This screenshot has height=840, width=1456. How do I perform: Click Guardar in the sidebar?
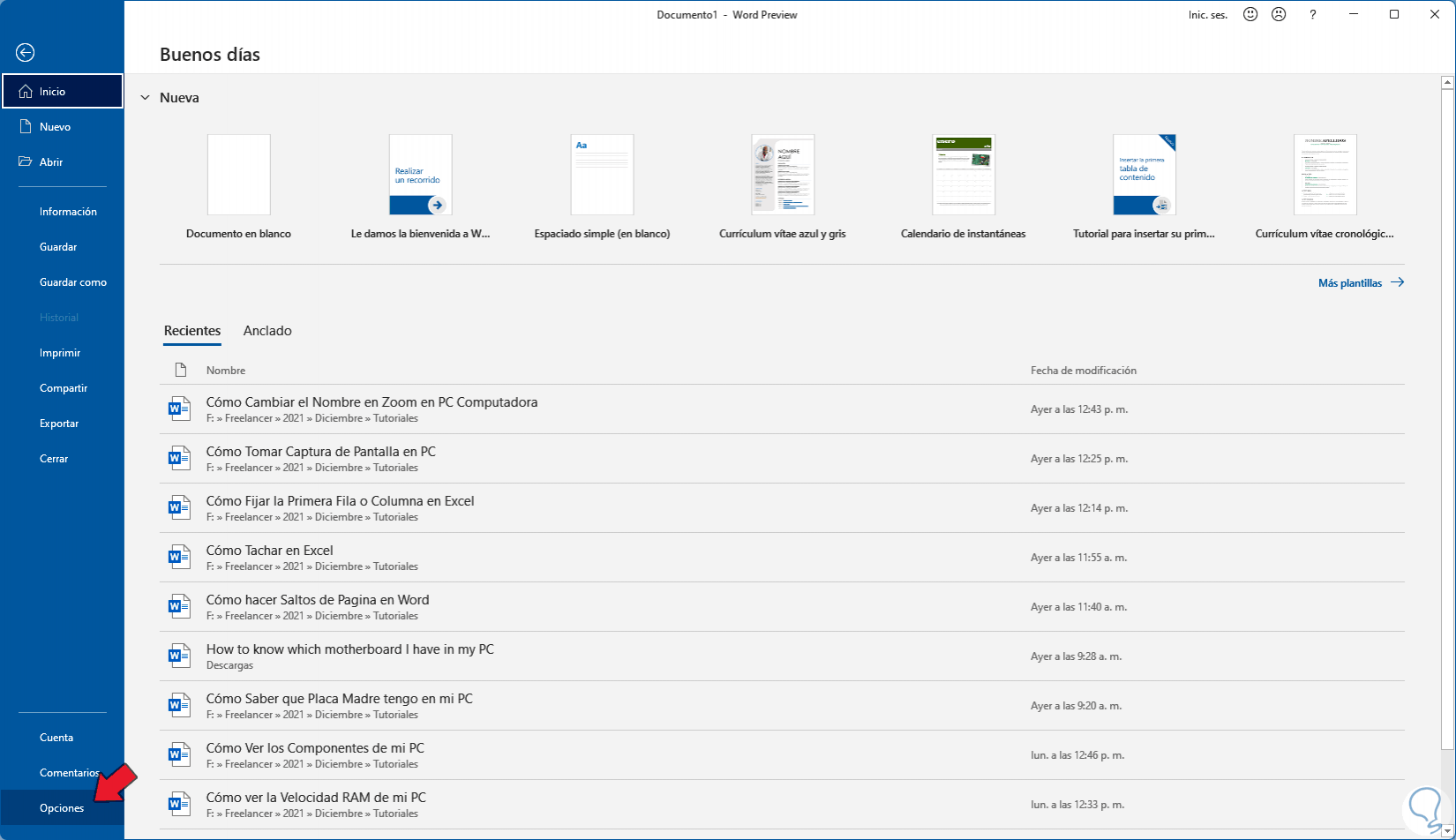click(63, 247)
